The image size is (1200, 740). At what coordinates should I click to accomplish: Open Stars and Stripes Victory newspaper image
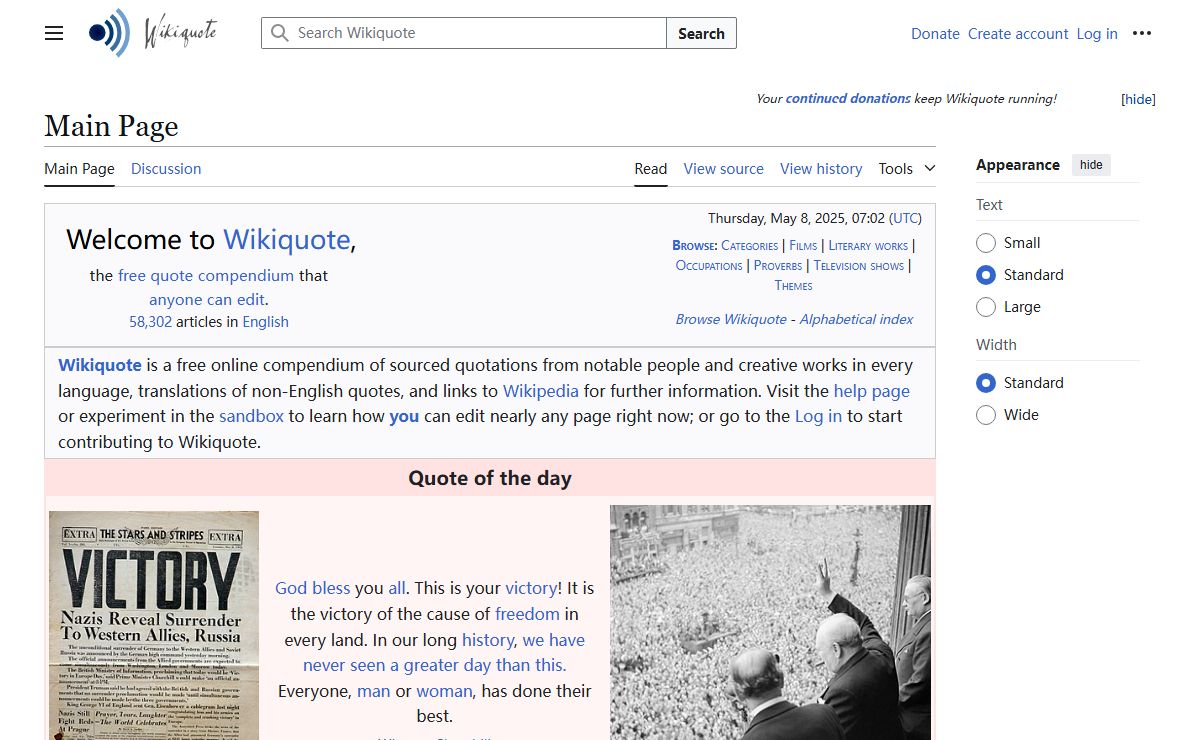click(x=154, y=626)
